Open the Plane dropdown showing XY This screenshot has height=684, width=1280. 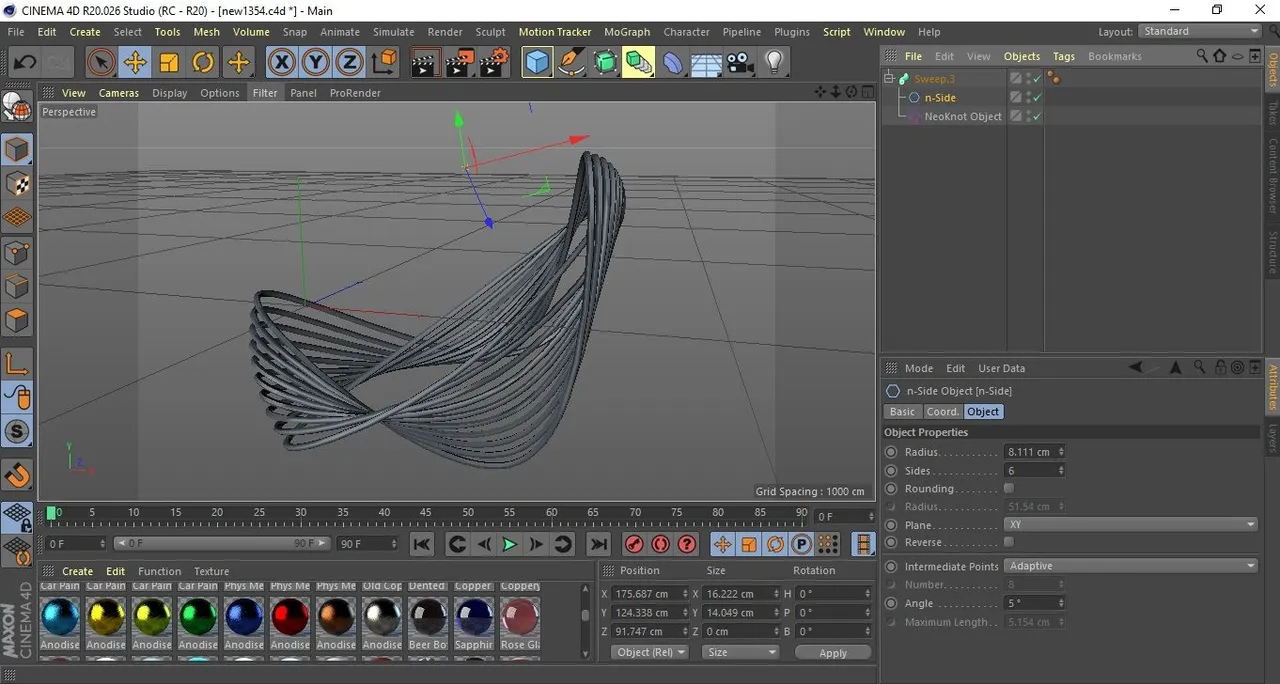(1130, 525)
